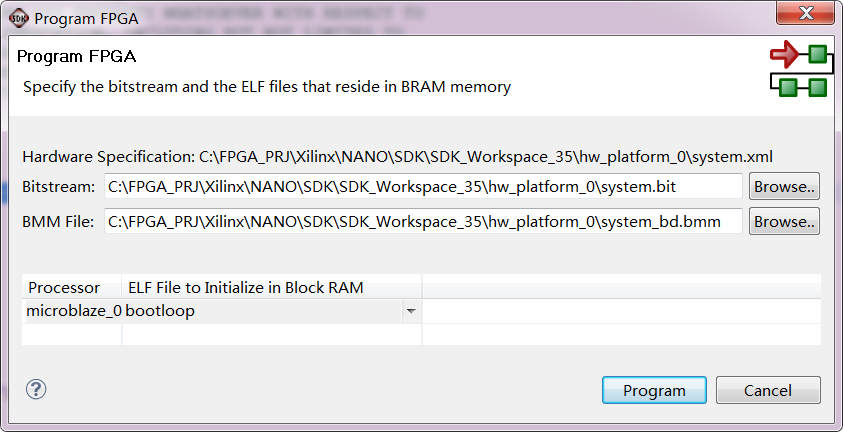Screen dimensions: 843x432
Task: Click the bootloop ELF file cell
Action: tap(260, 311)
